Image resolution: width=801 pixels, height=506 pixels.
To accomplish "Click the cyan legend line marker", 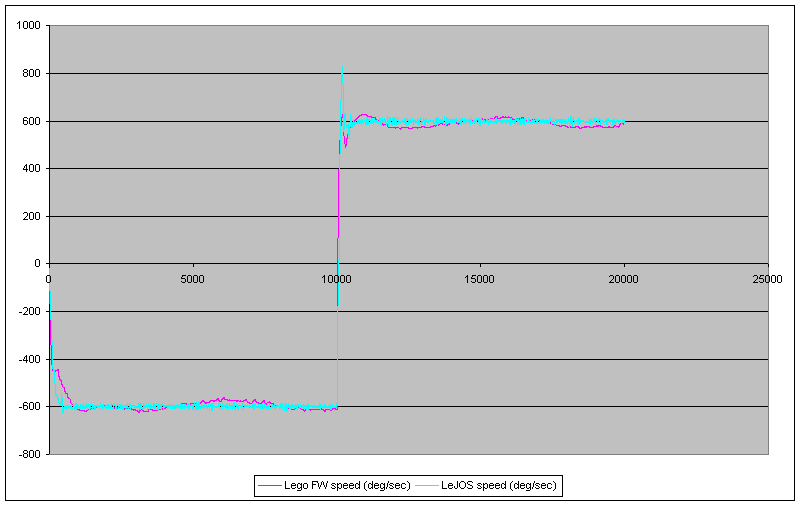I will click(x=427, y=486).
